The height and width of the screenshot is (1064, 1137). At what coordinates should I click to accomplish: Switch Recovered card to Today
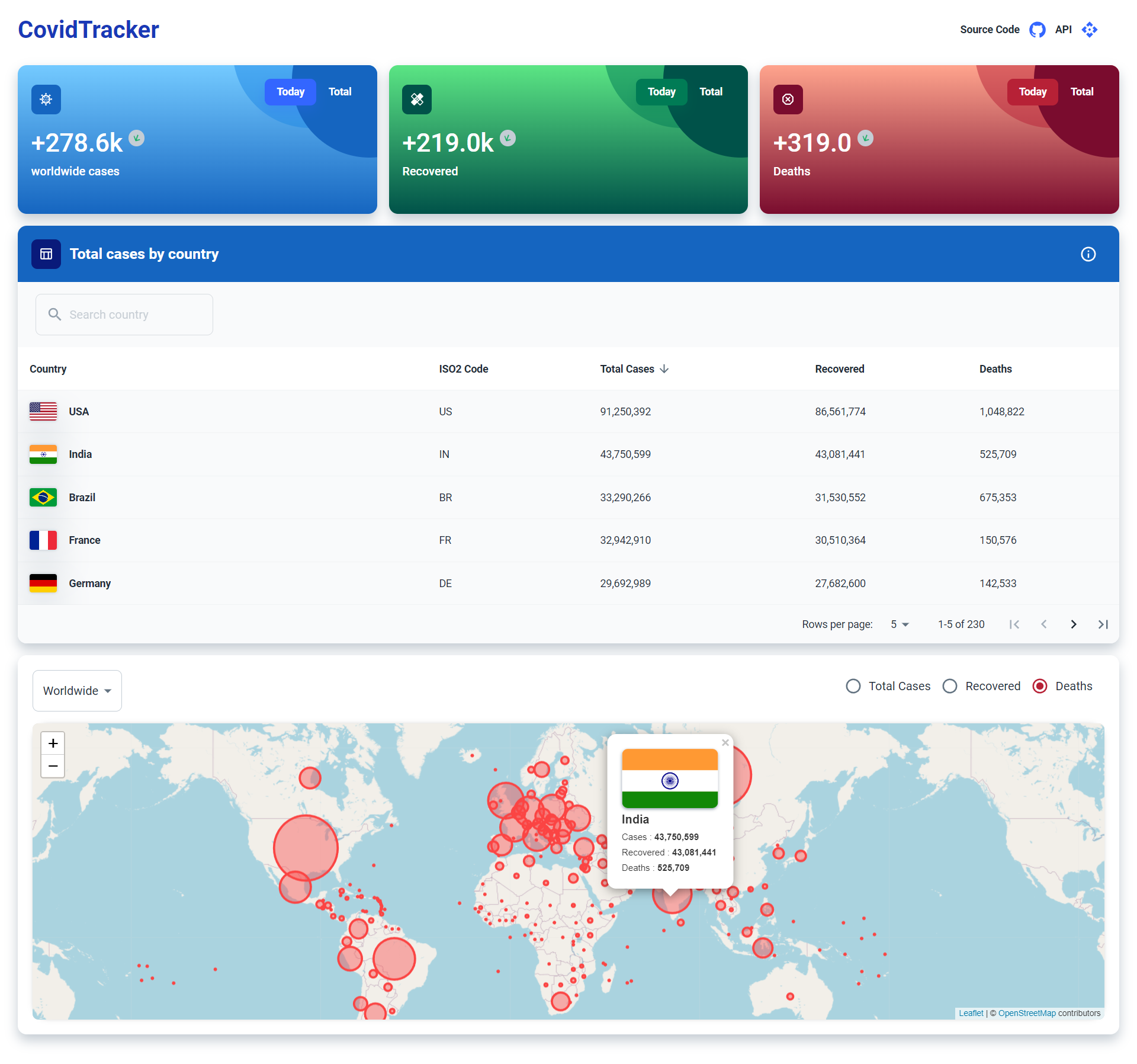(661, 92)
